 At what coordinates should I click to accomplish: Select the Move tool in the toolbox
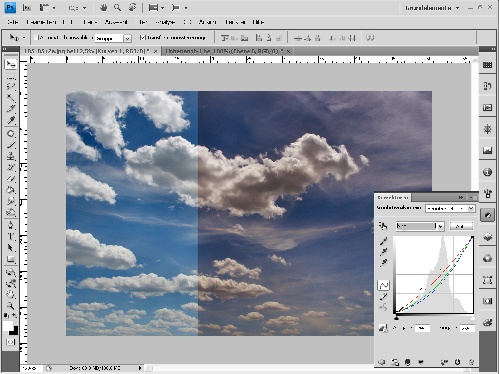(x=11, y=65)
